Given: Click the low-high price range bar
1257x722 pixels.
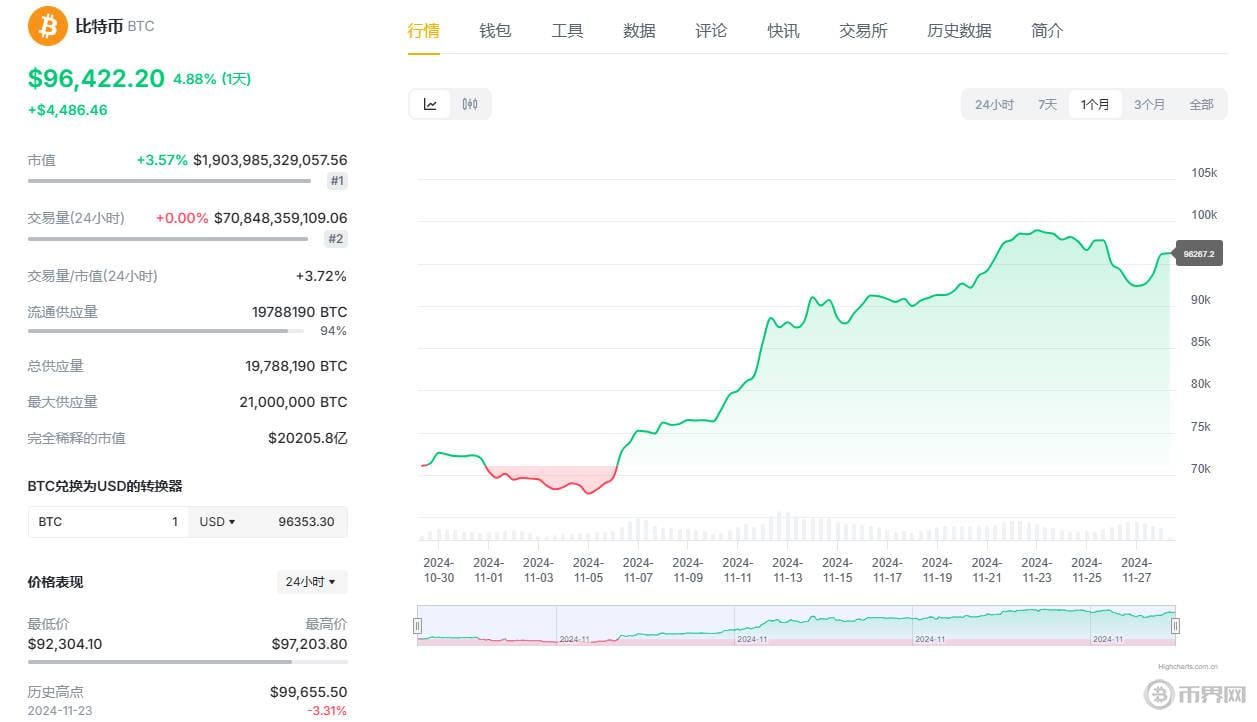Looking at the screenshot, I should 188,661.
